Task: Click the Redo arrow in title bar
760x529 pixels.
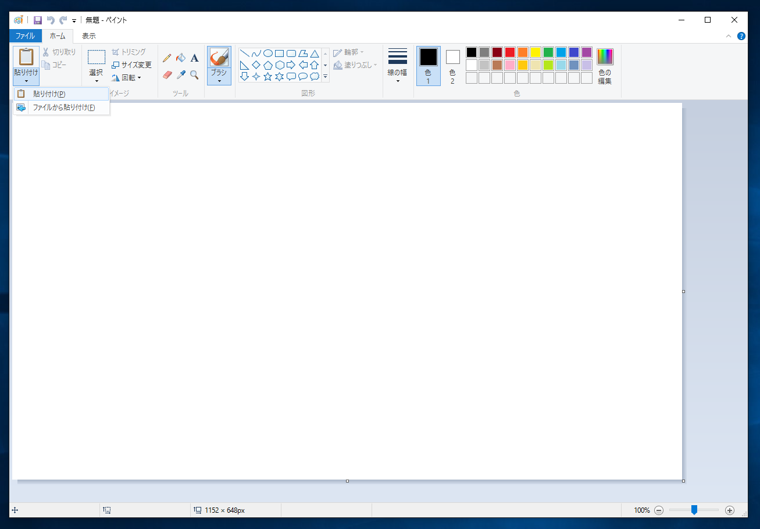Action: click(x=63, y=20)
